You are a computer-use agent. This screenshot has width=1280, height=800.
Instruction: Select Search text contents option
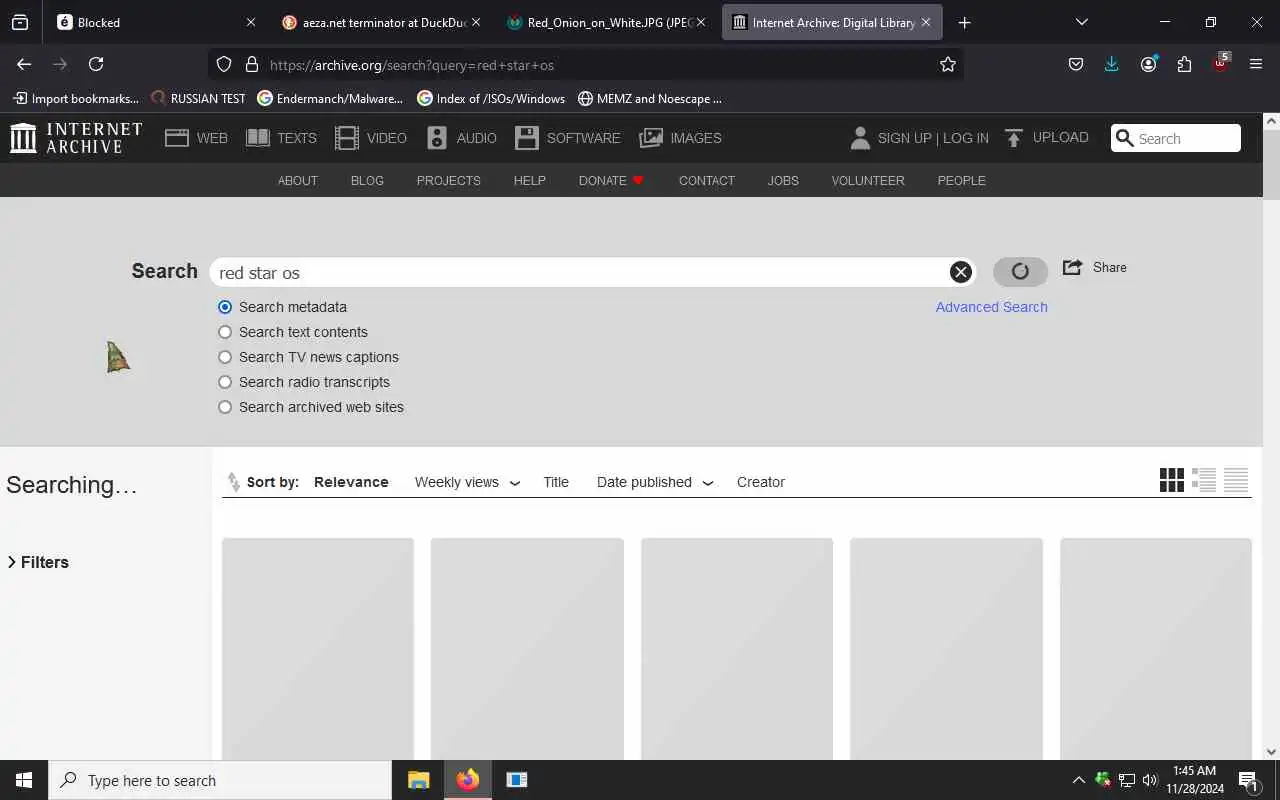(225, 332)
